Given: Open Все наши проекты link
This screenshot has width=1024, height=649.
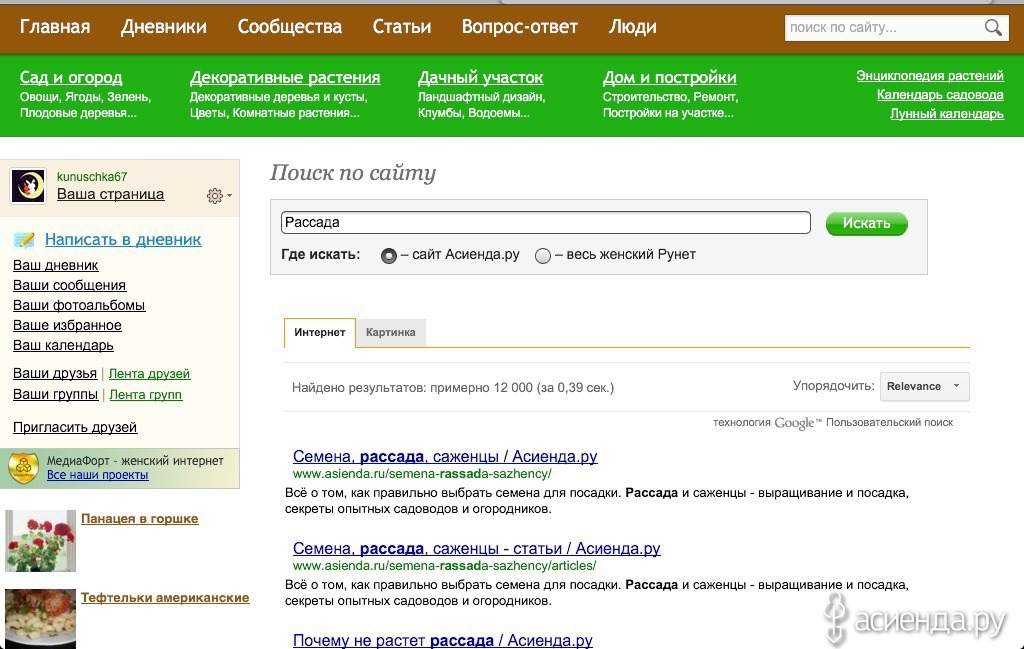Looking at the screenshot, I should pyautogui.click(x=97, y=475).
